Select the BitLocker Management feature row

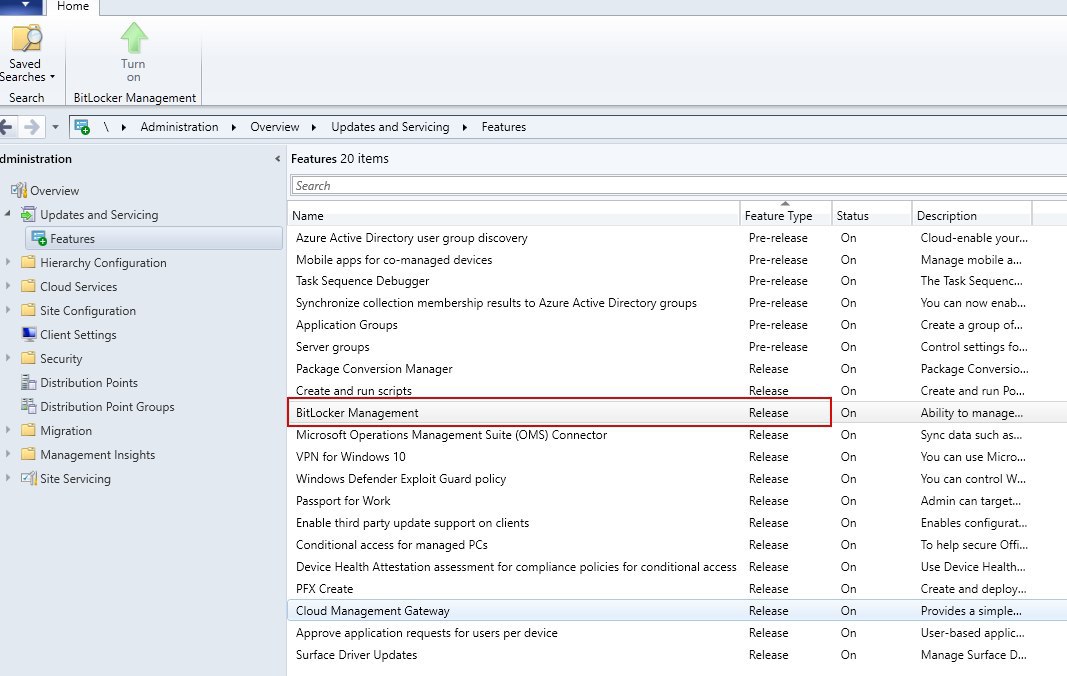tap(677, 413)
